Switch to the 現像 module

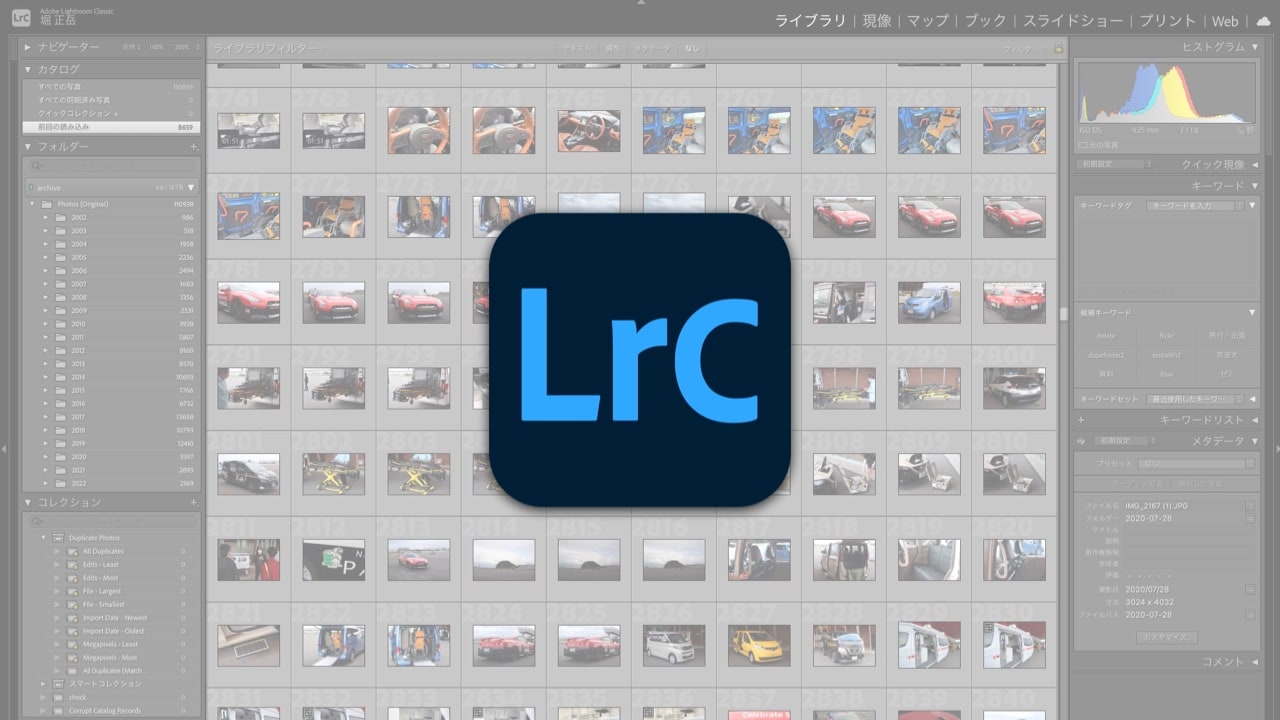(877, 20)
